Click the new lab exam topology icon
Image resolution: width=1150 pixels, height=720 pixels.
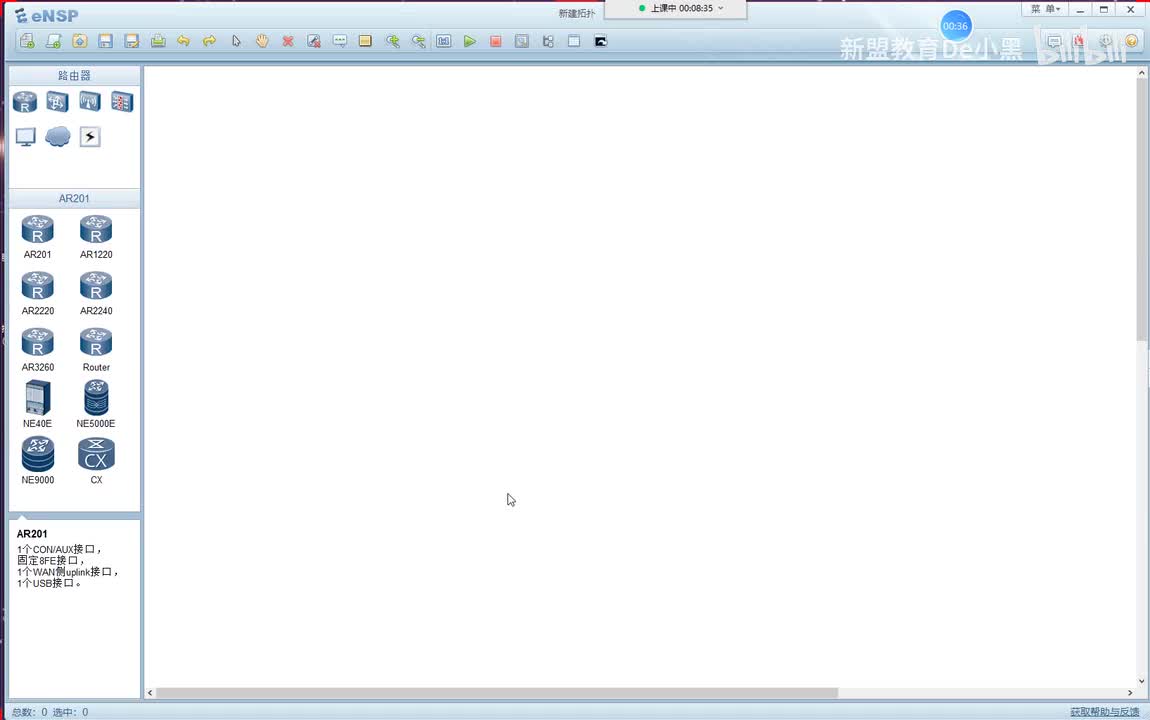[54, 41]
